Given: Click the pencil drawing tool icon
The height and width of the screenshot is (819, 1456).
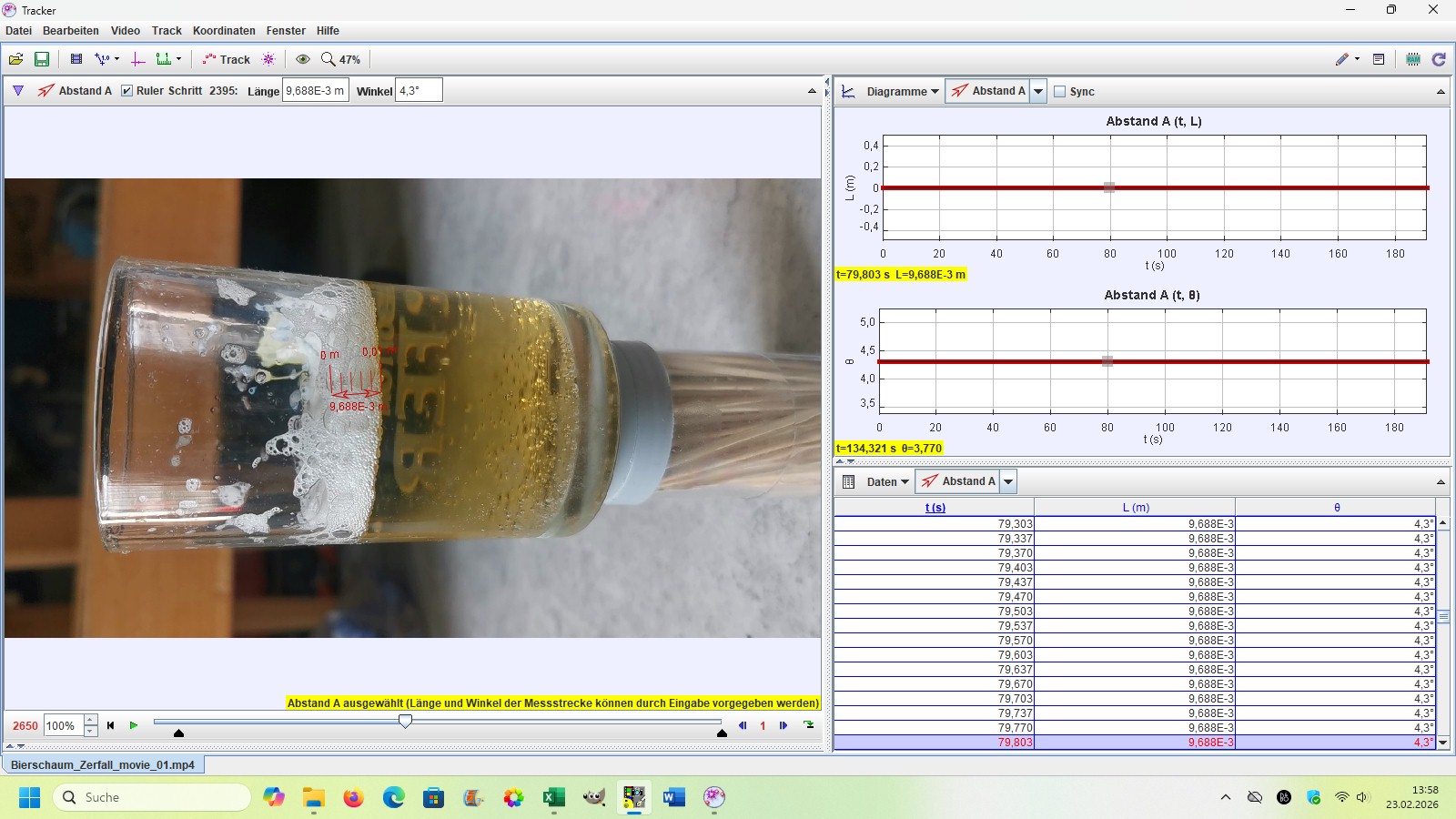Looking at the screenshot, I should [1342, 59].
